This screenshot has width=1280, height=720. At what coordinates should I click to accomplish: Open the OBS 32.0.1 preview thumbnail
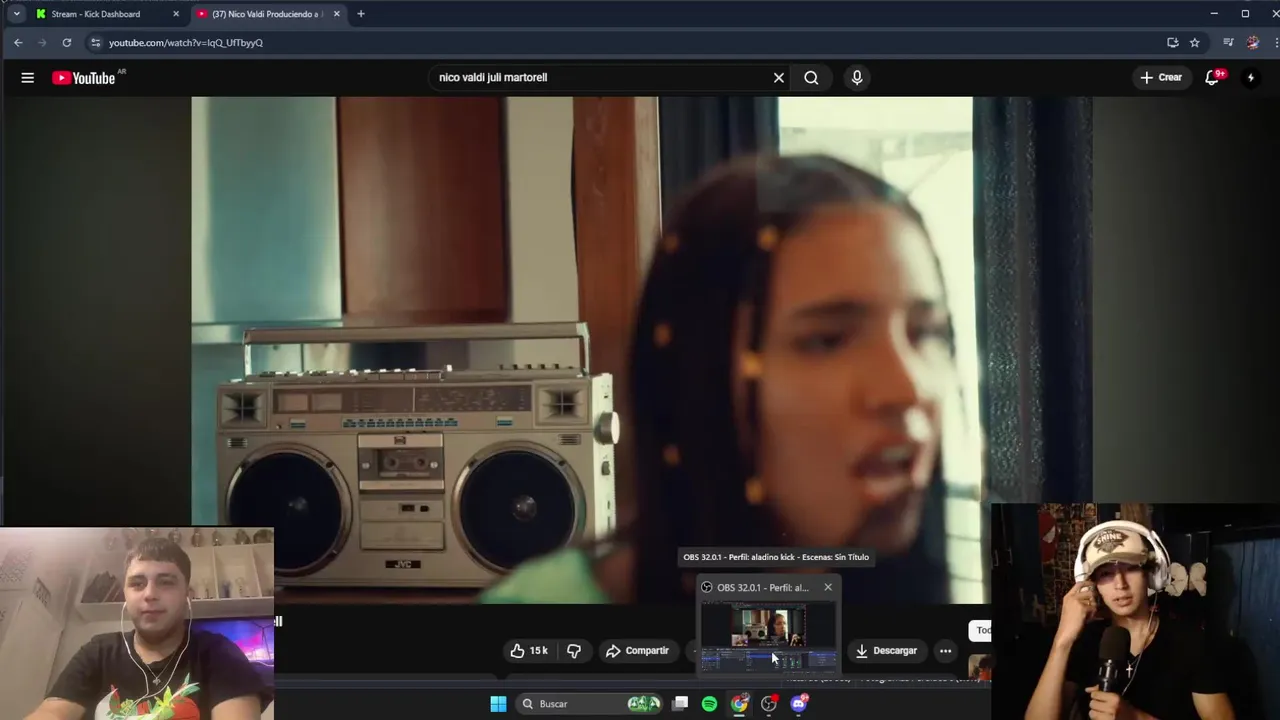coord(768,637)
